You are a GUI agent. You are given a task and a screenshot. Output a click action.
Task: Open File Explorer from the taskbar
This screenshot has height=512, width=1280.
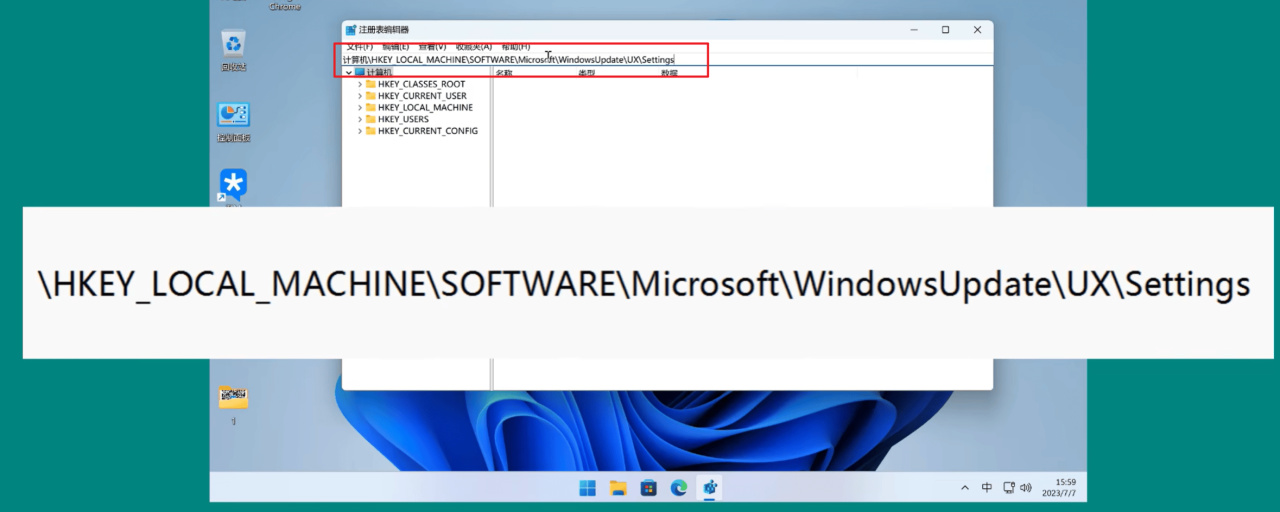(x=618, y=487)
